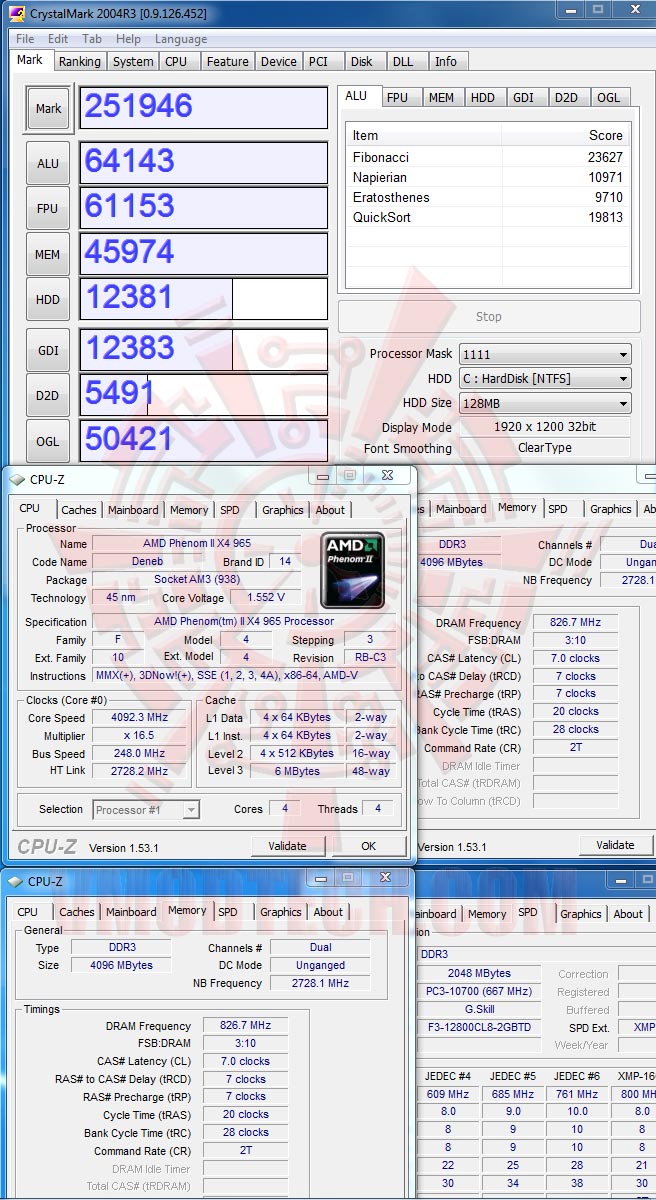Click Validate in the CPU-Z CPU window
Screen dimensions: 656x1200
(x=287, y=846)
